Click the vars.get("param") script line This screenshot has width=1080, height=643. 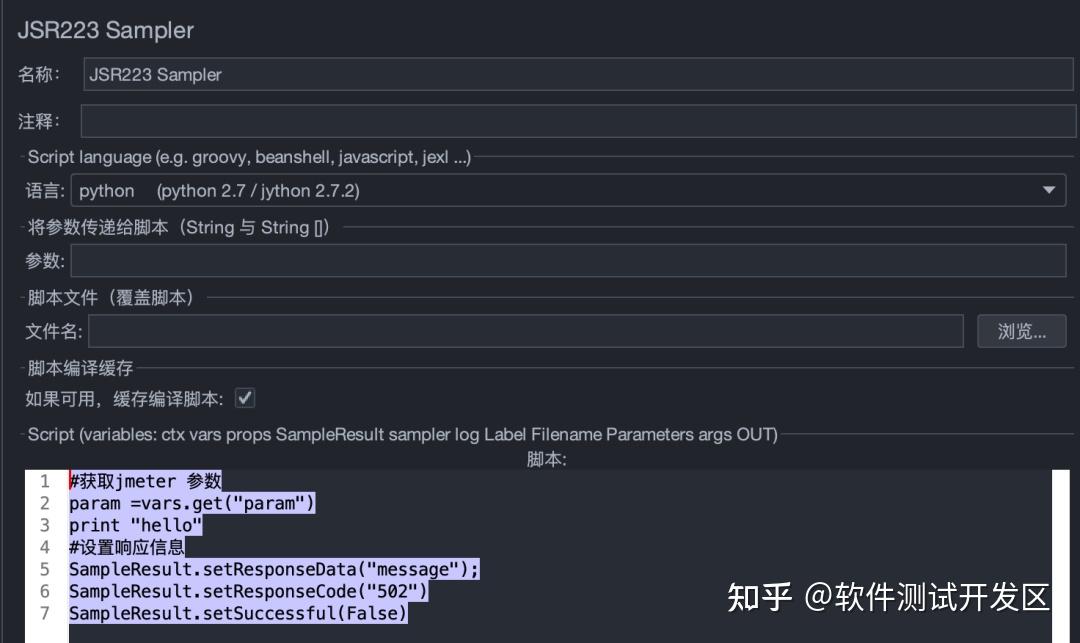pyautogui.click(x=190, y=503)
